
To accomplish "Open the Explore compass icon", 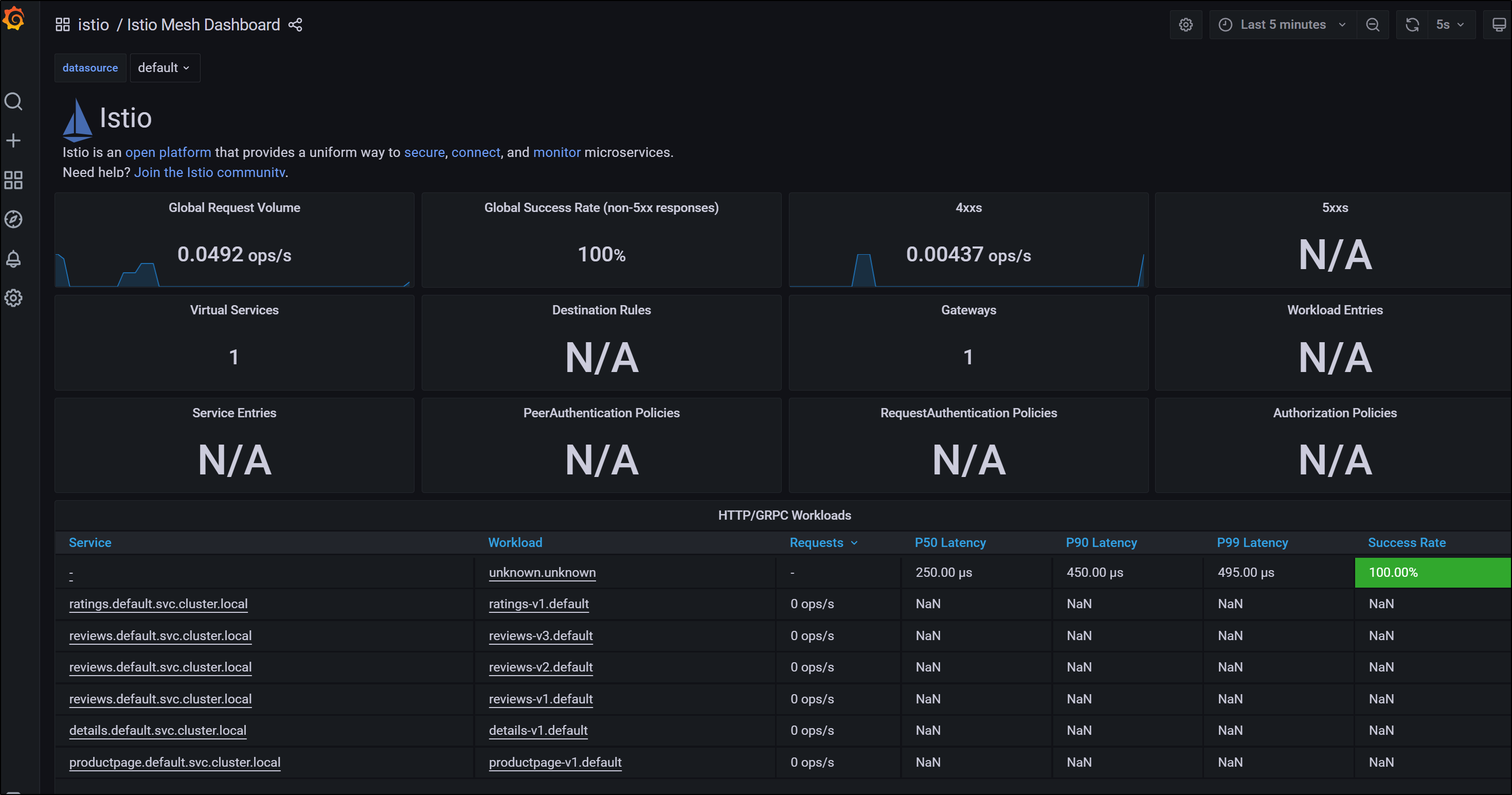I will click(13, 219).
